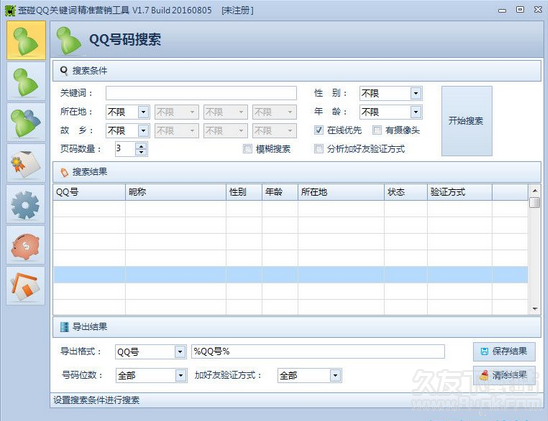
Task: Open the house home sidebar icon
Action: click(x=26, y=286)
